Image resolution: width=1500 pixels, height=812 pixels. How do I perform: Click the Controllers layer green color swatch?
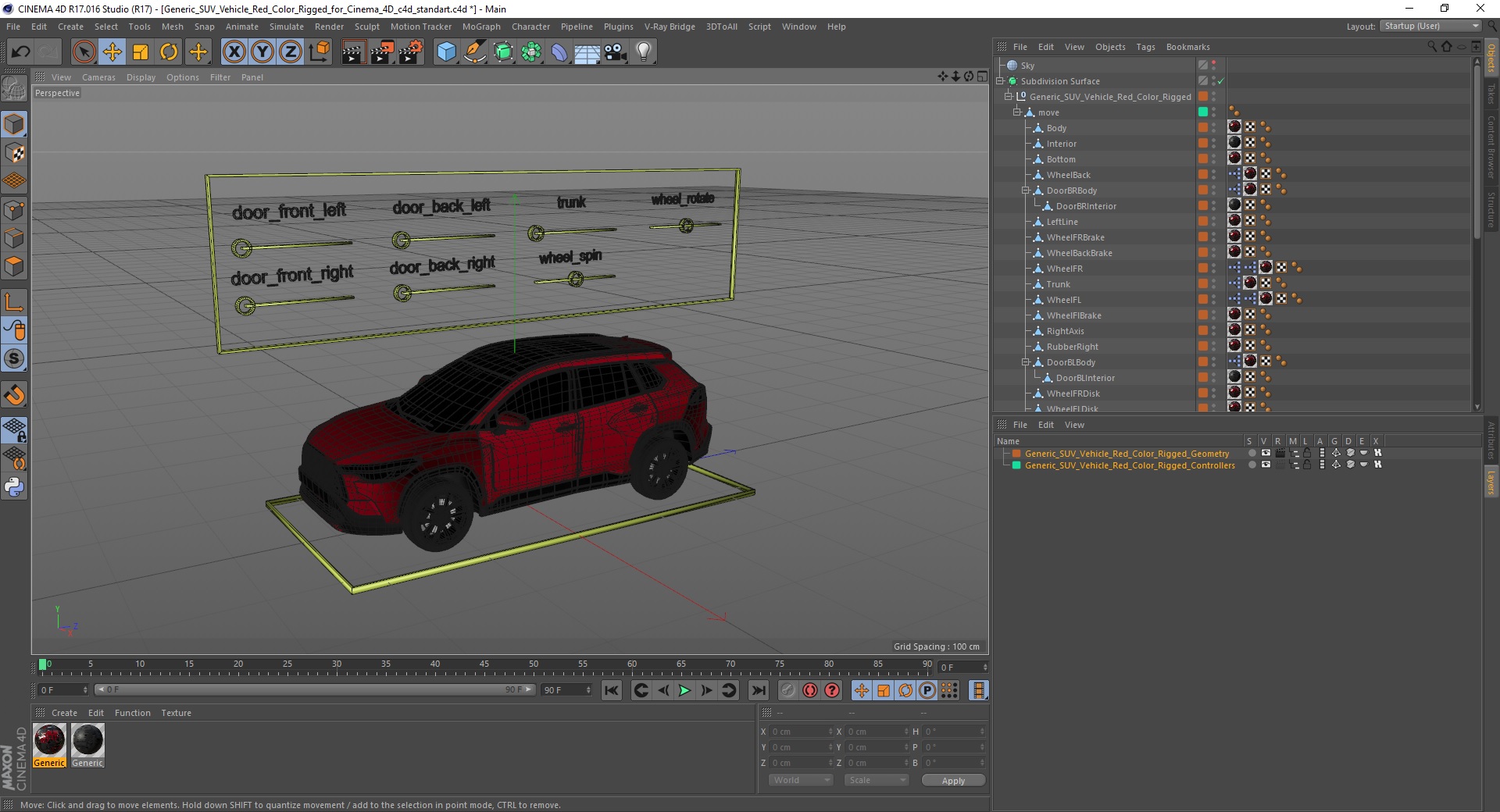tap(1016, 465)
